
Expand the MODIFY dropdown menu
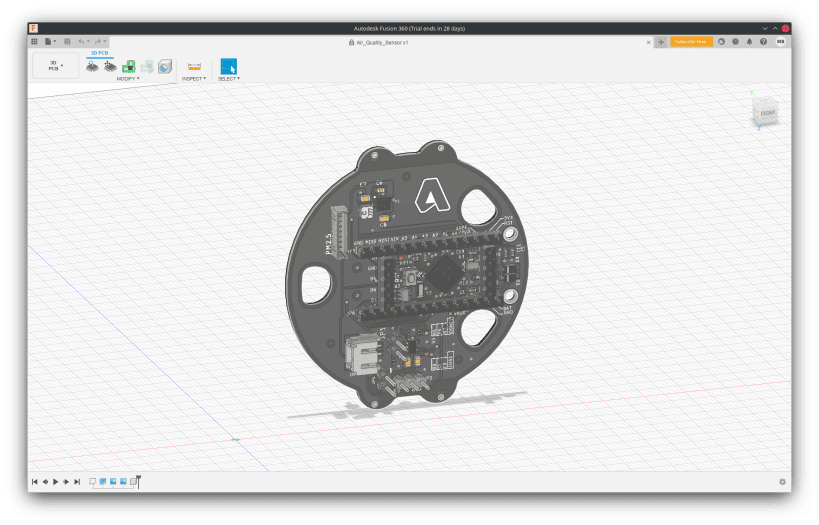[126, 78]
